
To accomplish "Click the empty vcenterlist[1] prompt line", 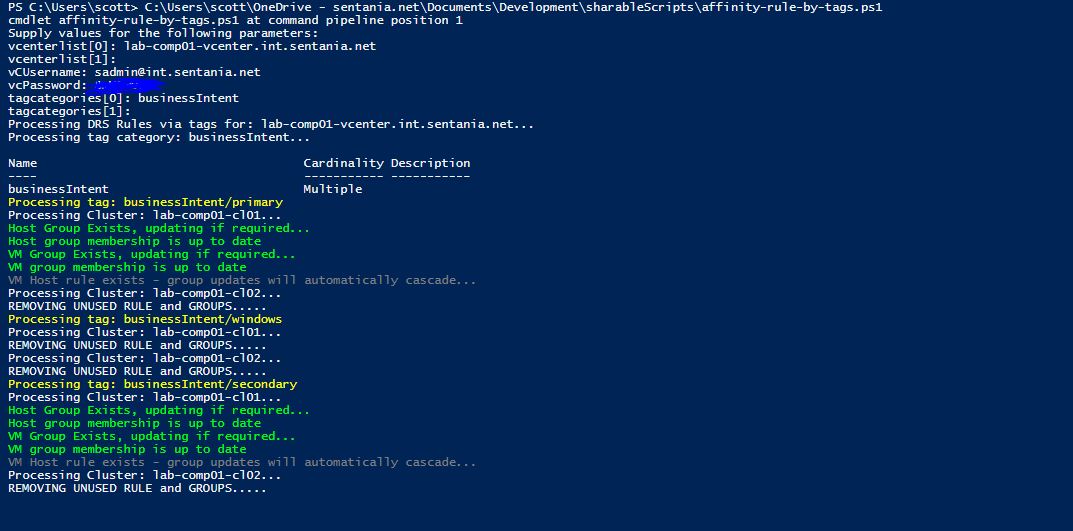I will coord(62,60).
